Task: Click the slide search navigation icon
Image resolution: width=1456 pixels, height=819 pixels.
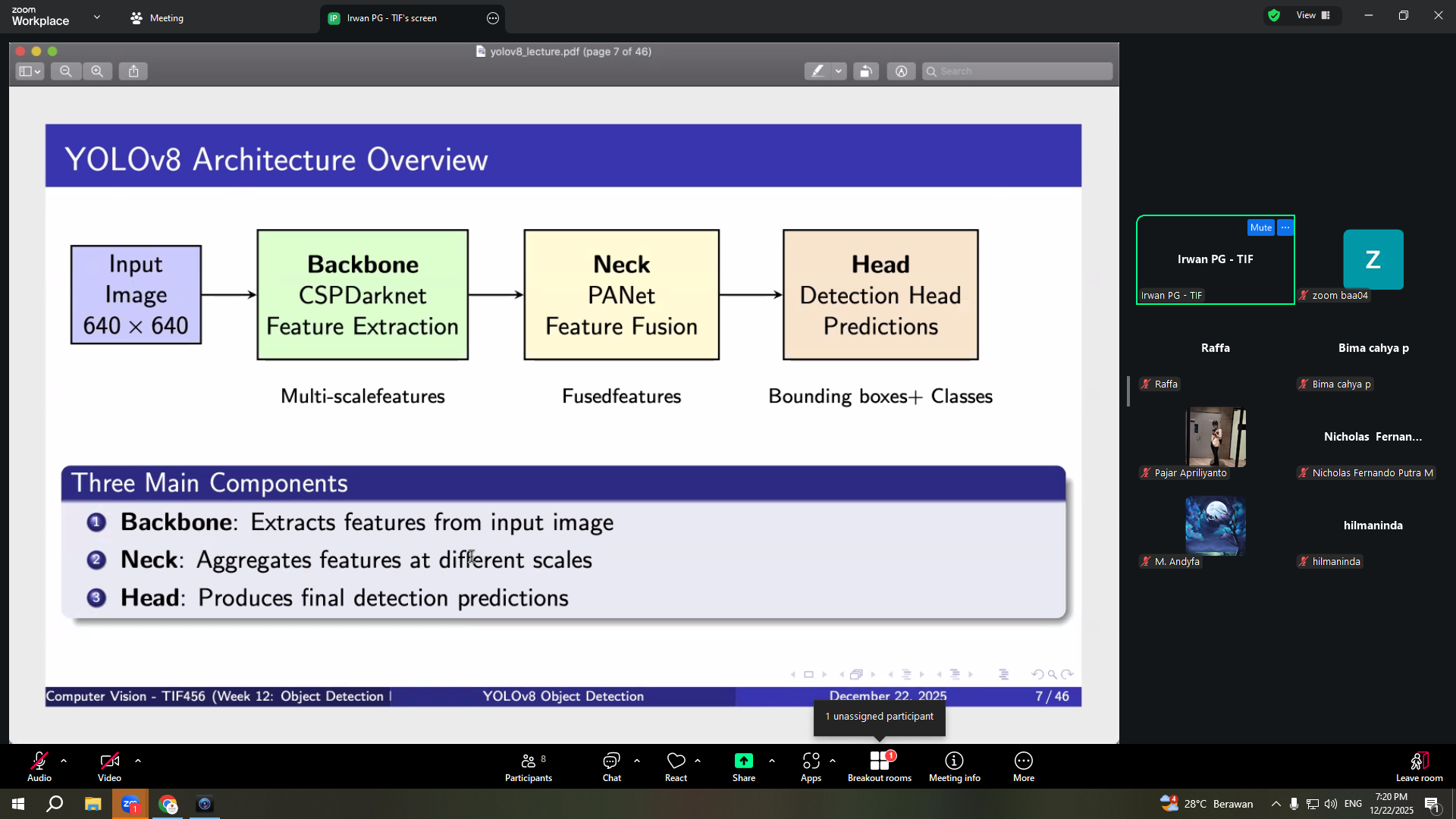Action: (x=1053, y=674)
